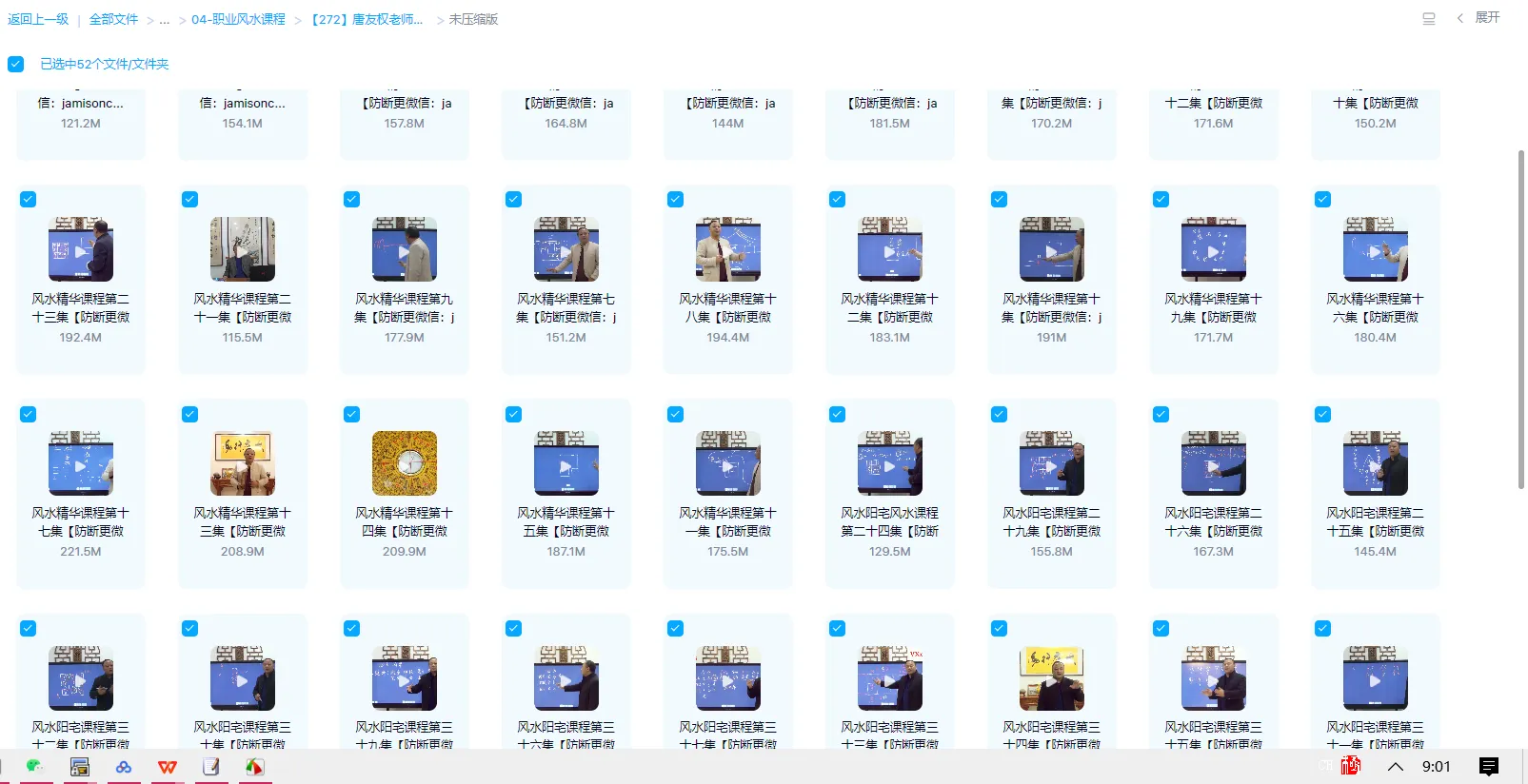Click the 未压缩版 breadcrumb entry

pyautogui.click(x=473, y=19)
